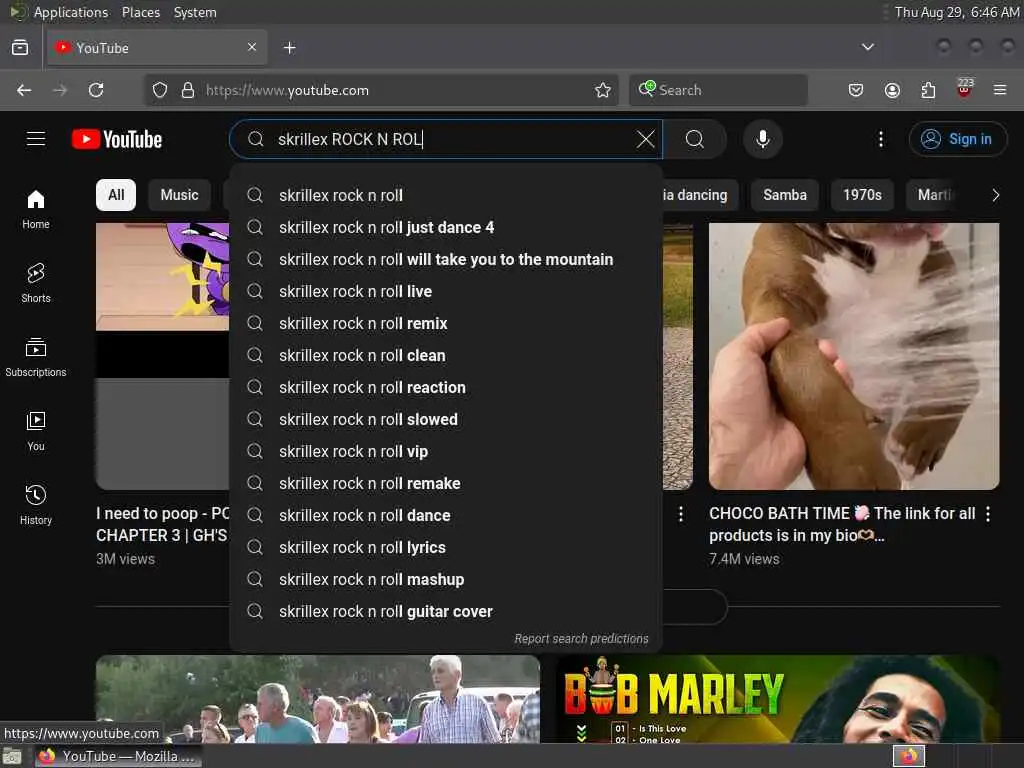Choose suggestion 'skrillex rock n roll live'
The height and width of the screenshot is (768, 1024).
(447, 291)
